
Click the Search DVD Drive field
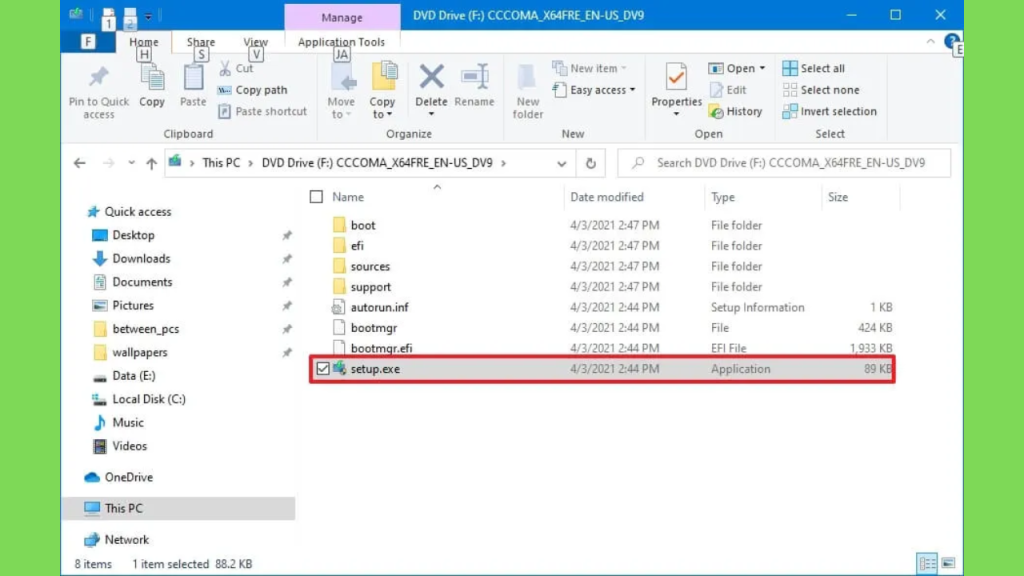click(784, 163)
